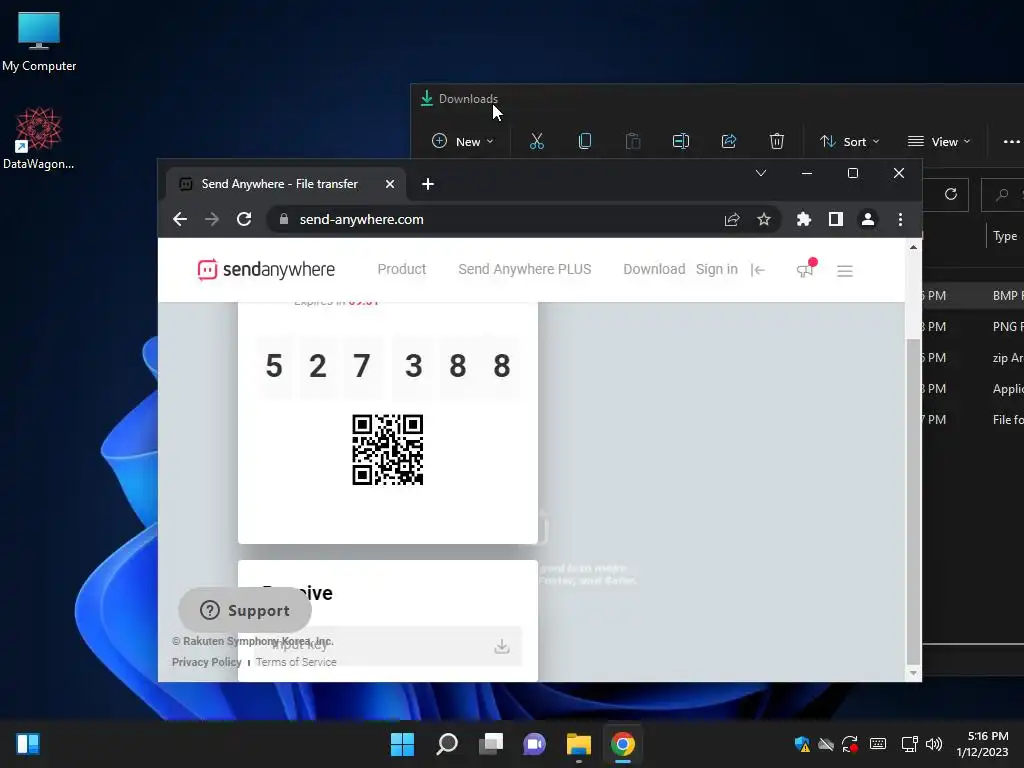The width and height of the screenshot is (1024, 768).
Task: Click the touch keyboard tray icon
Action: coord(878,744)
